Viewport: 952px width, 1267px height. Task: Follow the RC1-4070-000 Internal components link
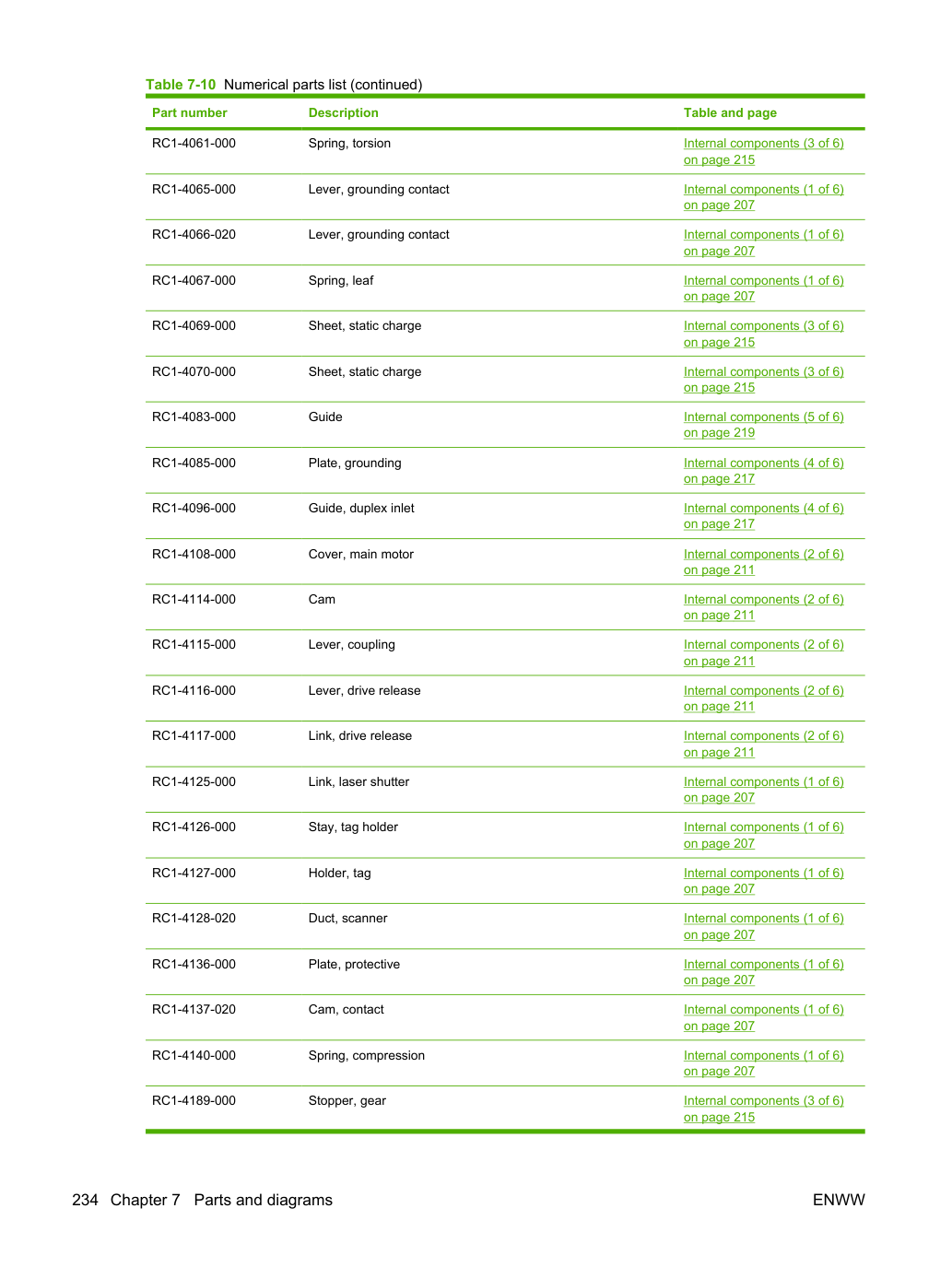click(x=763, y=380)
